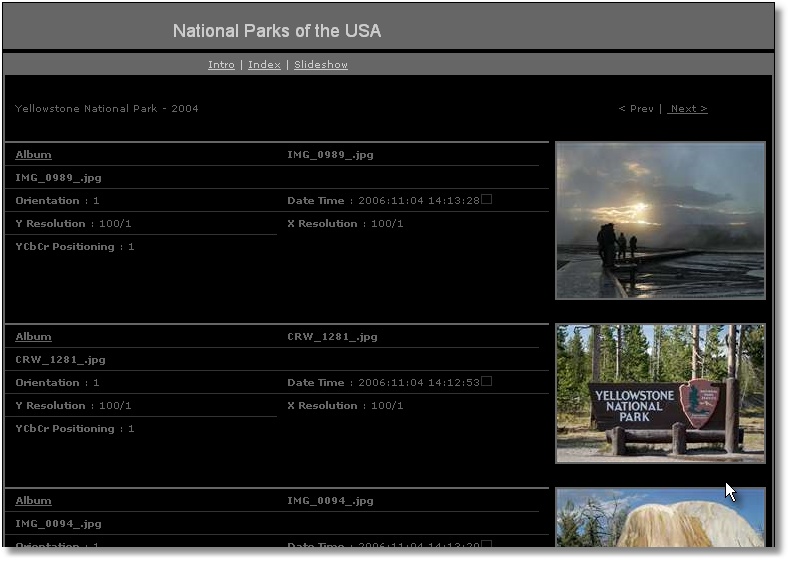Open the Yellowstone National Park sign thumbnail
789x561 pixels.
pyautogui.click(x=660, y=394)
